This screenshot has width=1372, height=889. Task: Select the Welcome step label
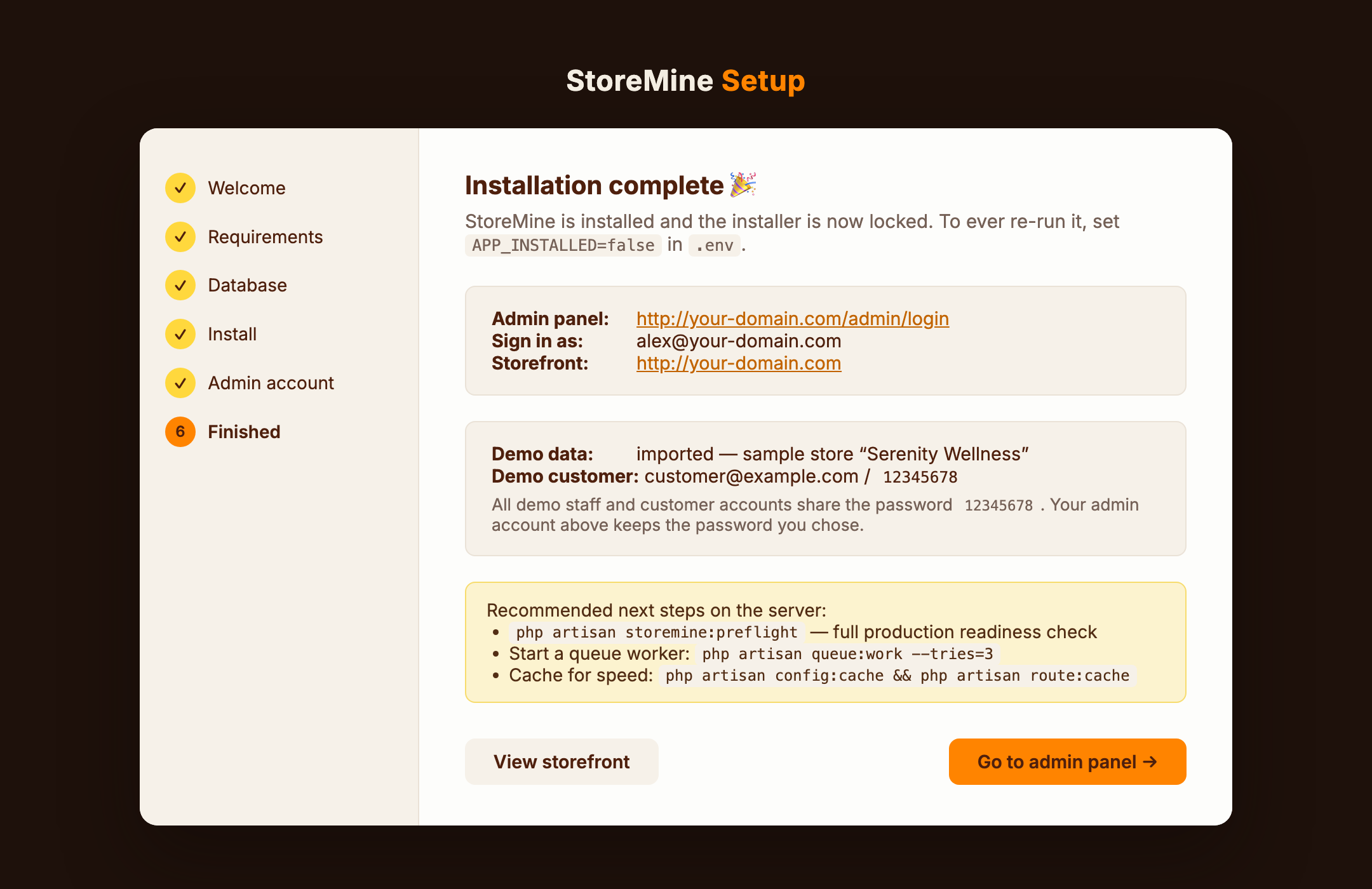click(x=246, y=188)
